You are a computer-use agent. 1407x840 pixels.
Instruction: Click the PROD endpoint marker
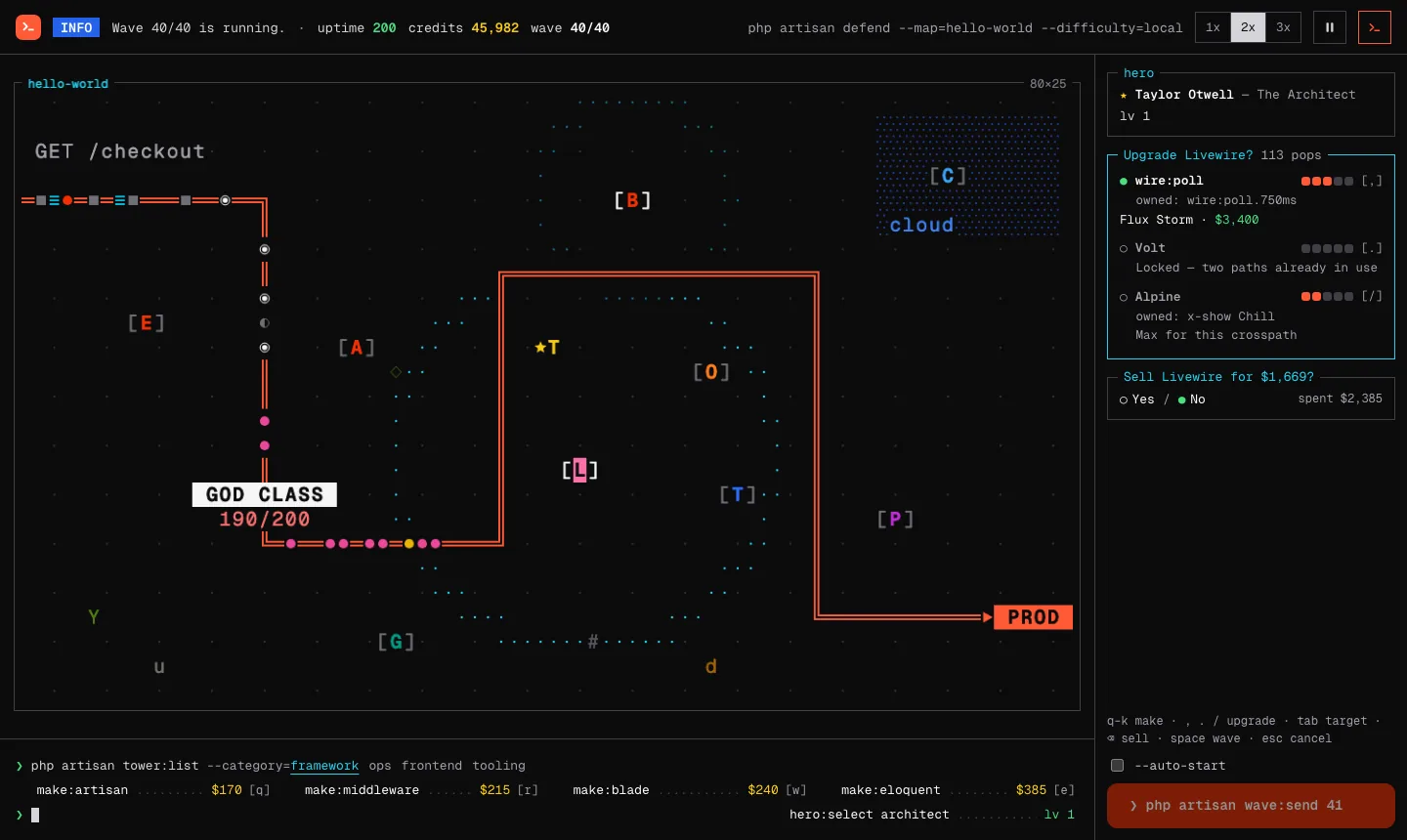[x=1033, y=617]
